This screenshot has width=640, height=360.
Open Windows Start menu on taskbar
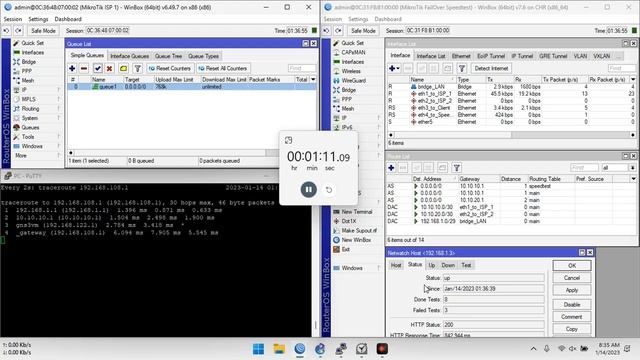click(258, 349)
